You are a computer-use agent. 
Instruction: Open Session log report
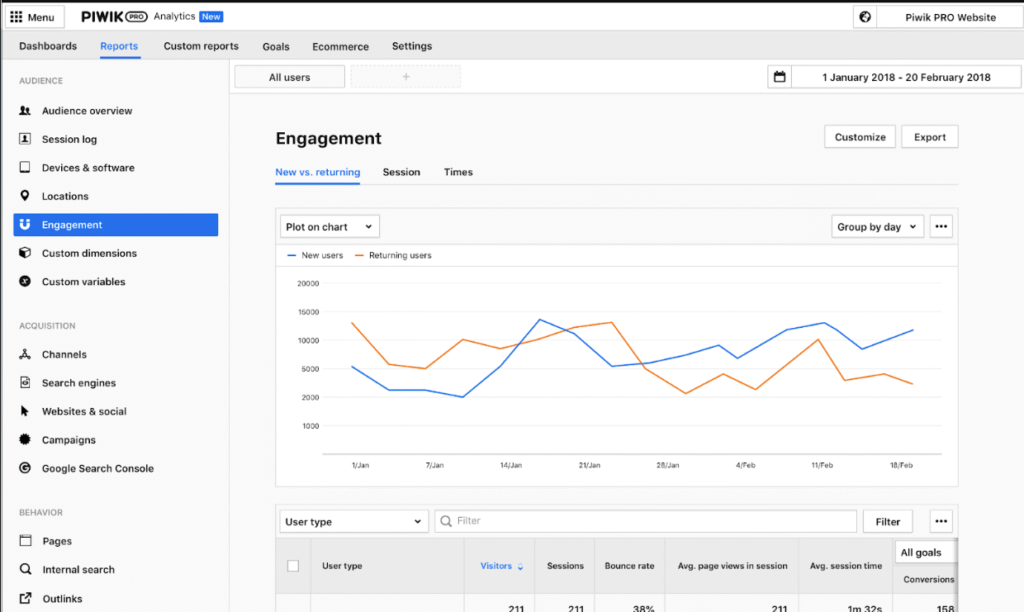coord(69,139)
